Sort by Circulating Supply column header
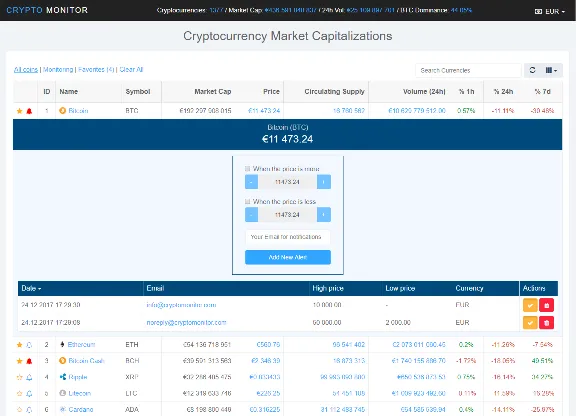The height and width of the screenshot is (416, 576). (334, 92)
